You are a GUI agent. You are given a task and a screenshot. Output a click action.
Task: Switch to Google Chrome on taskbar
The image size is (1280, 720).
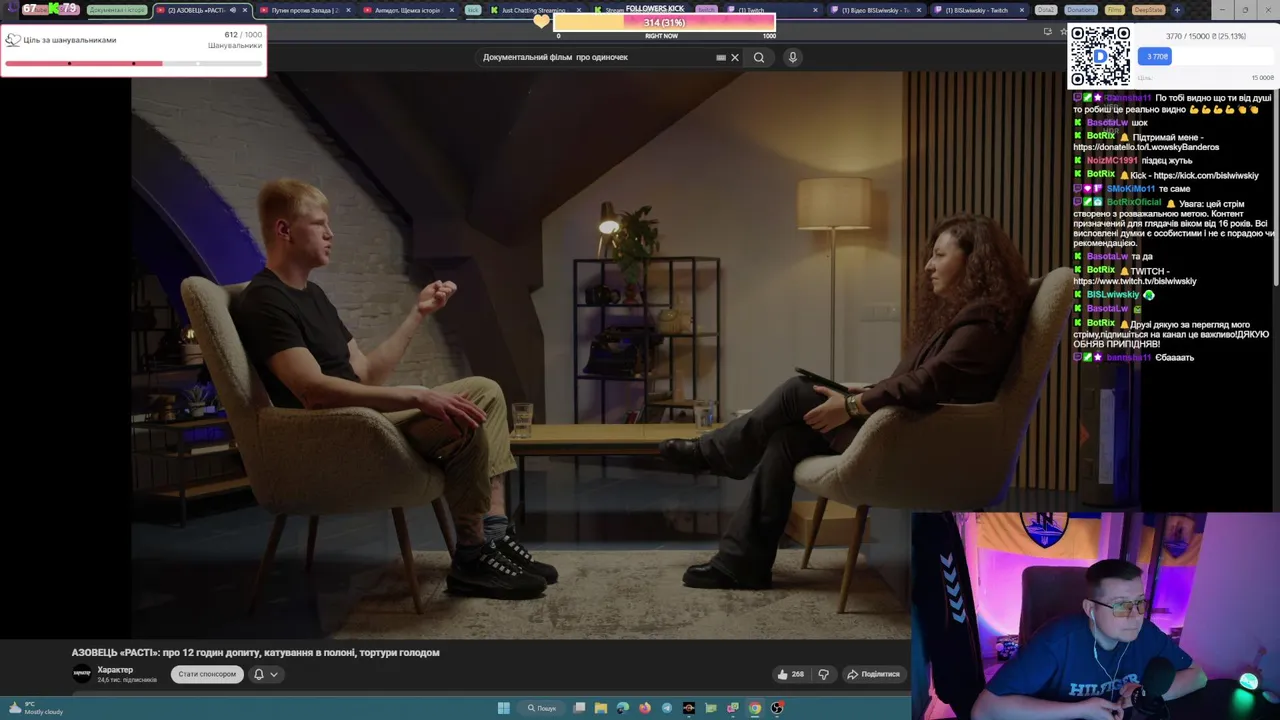tap(755, 708)
